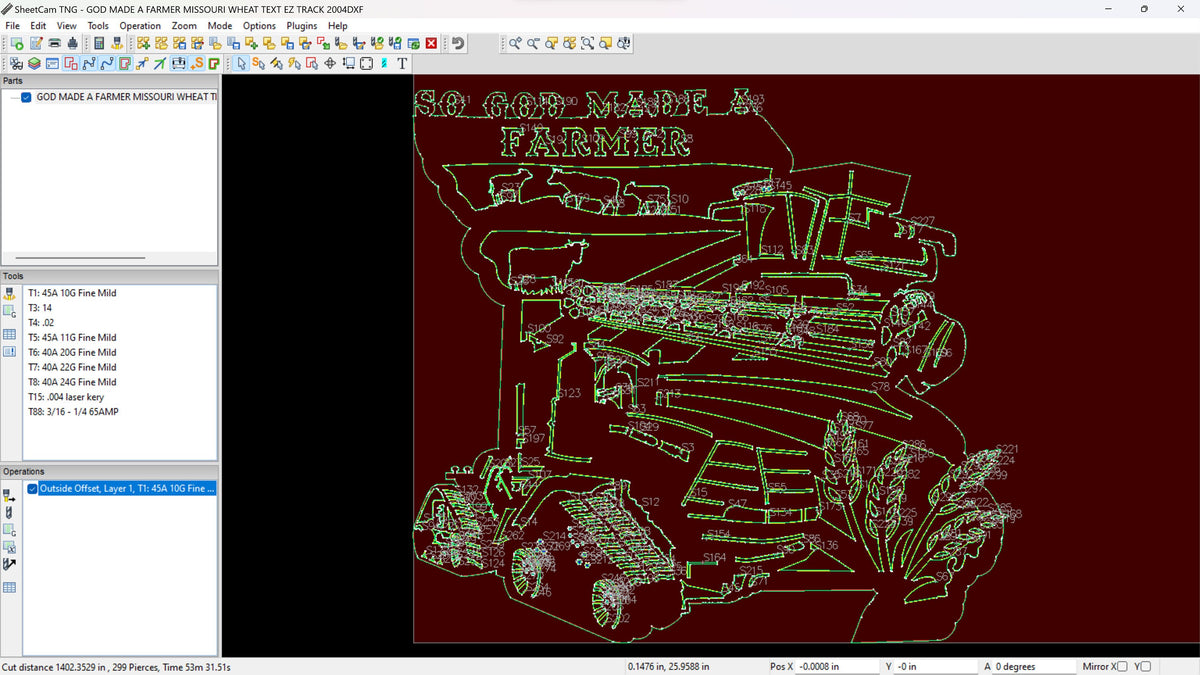Select the Outside Offset, Layer 1 operation
Viewport: 1200px width, 675px height.
pyautogui.click(x=126, y=489)
